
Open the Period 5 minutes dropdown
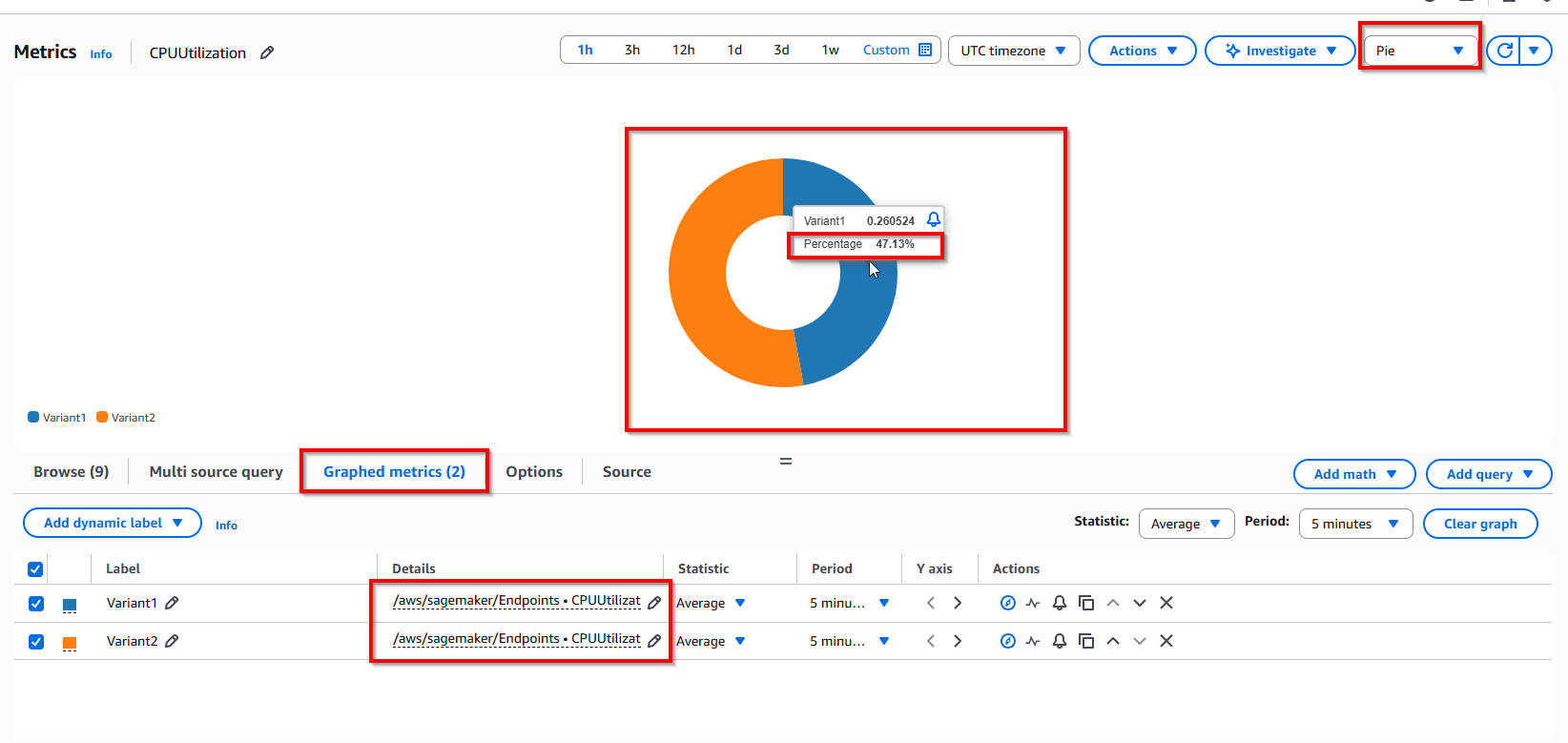coord(1354,524)
